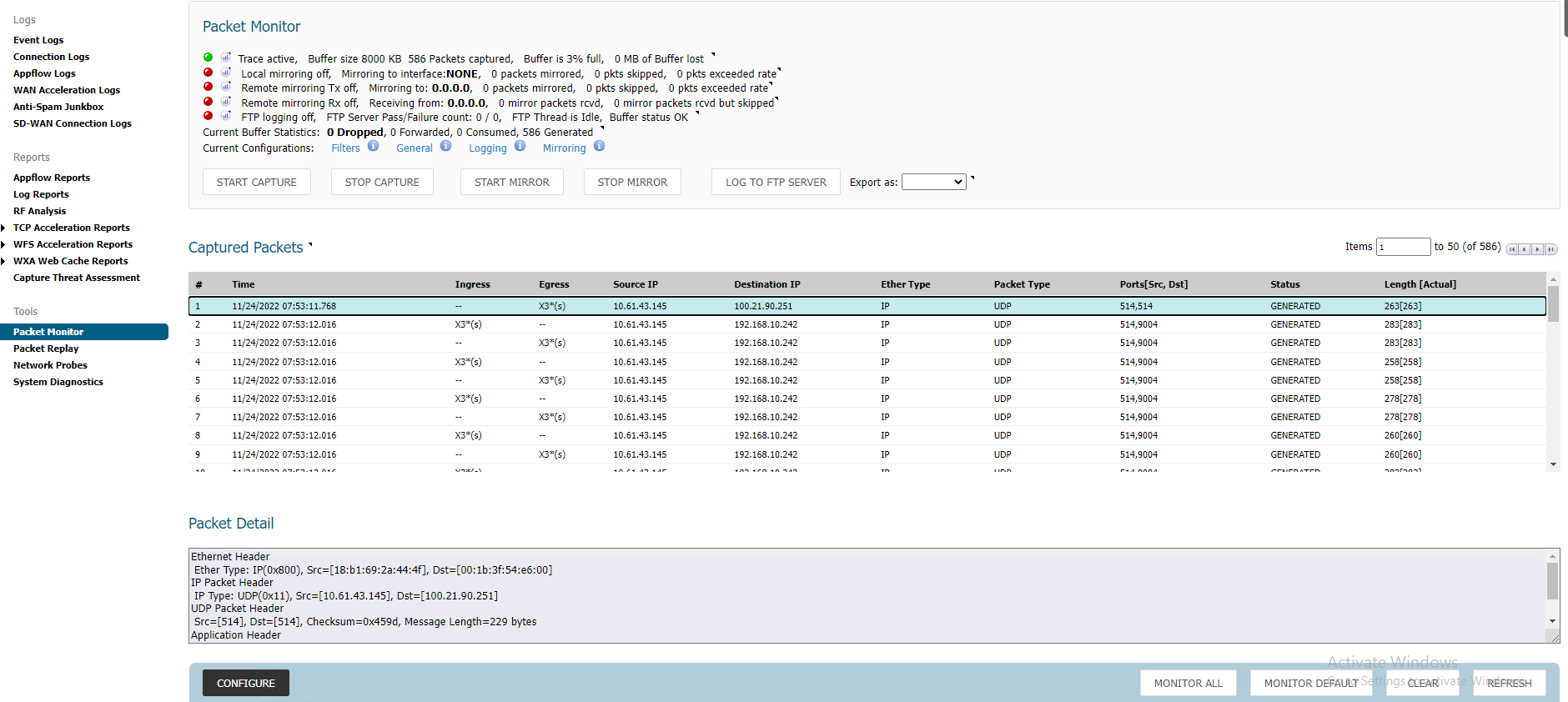1568x702 pixels.
Task: Jump to the last page of captured packets
Action: [x=1550, y=249]
